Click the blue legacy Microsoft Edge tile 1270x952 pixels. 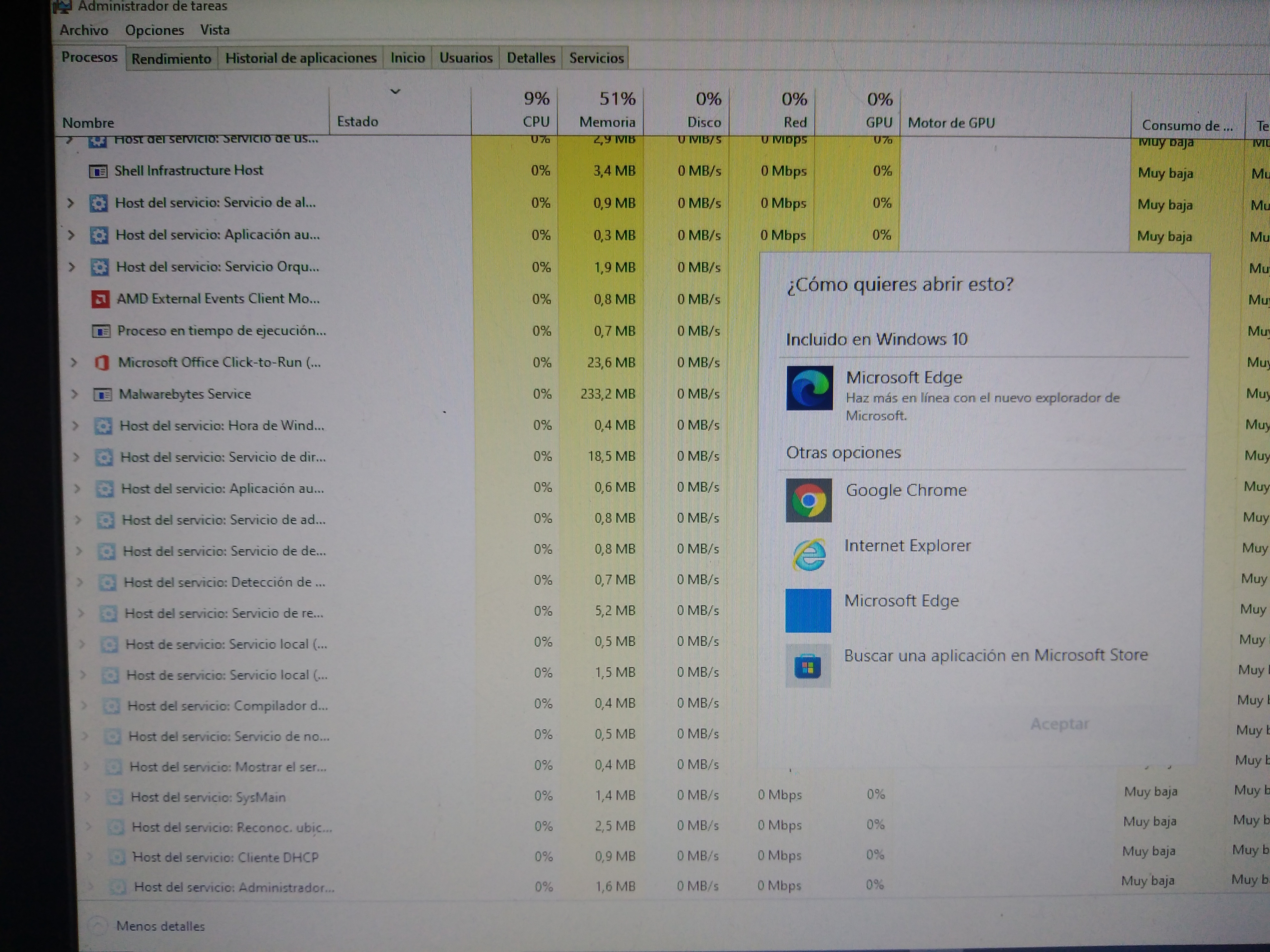click(808, 611)
